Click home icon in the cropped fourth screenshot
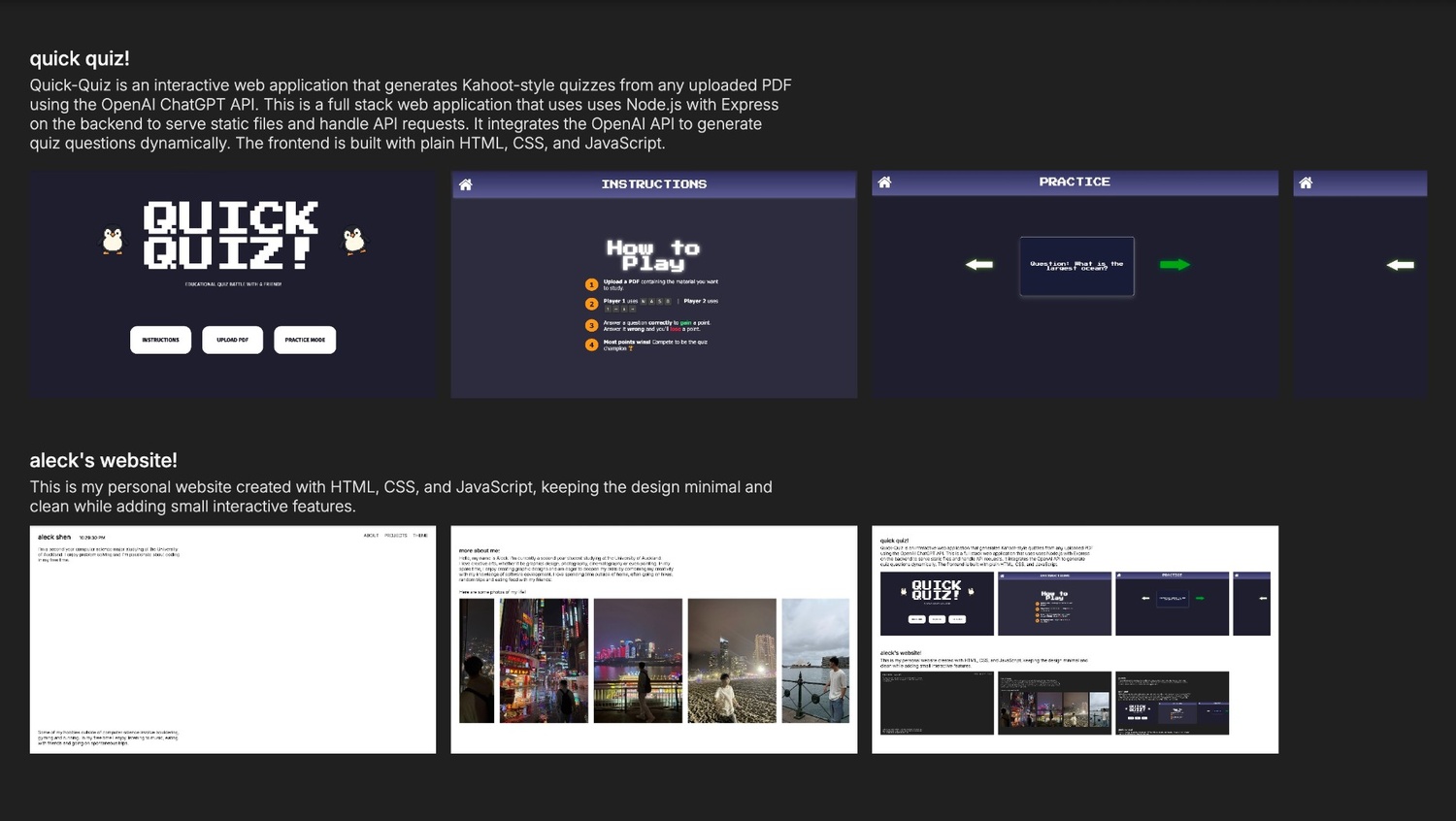The image size is (1456, 821). click(1306, 182)
